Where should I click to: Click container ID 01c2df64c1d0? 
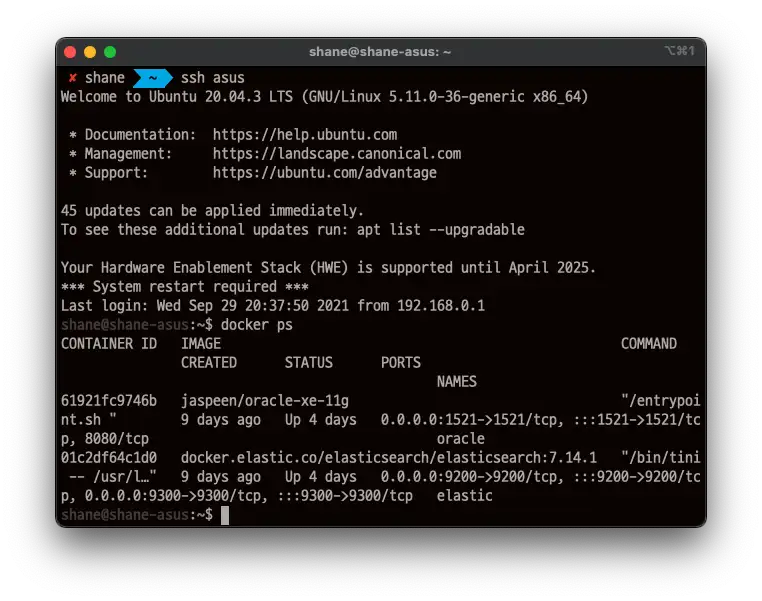pyautogui.click(x=109, y=458)
